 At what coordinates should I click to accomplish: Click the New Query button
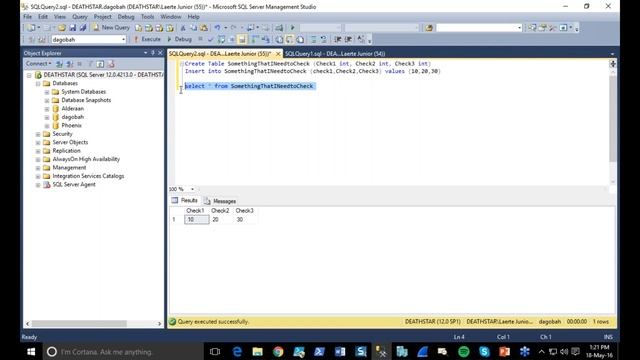pyautogui.click(x=111, y=28)
